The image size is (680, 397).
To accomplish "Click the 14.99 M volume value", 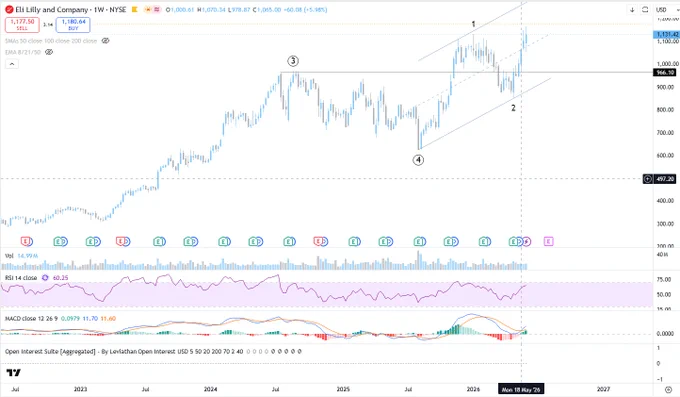I will (28, 256).
